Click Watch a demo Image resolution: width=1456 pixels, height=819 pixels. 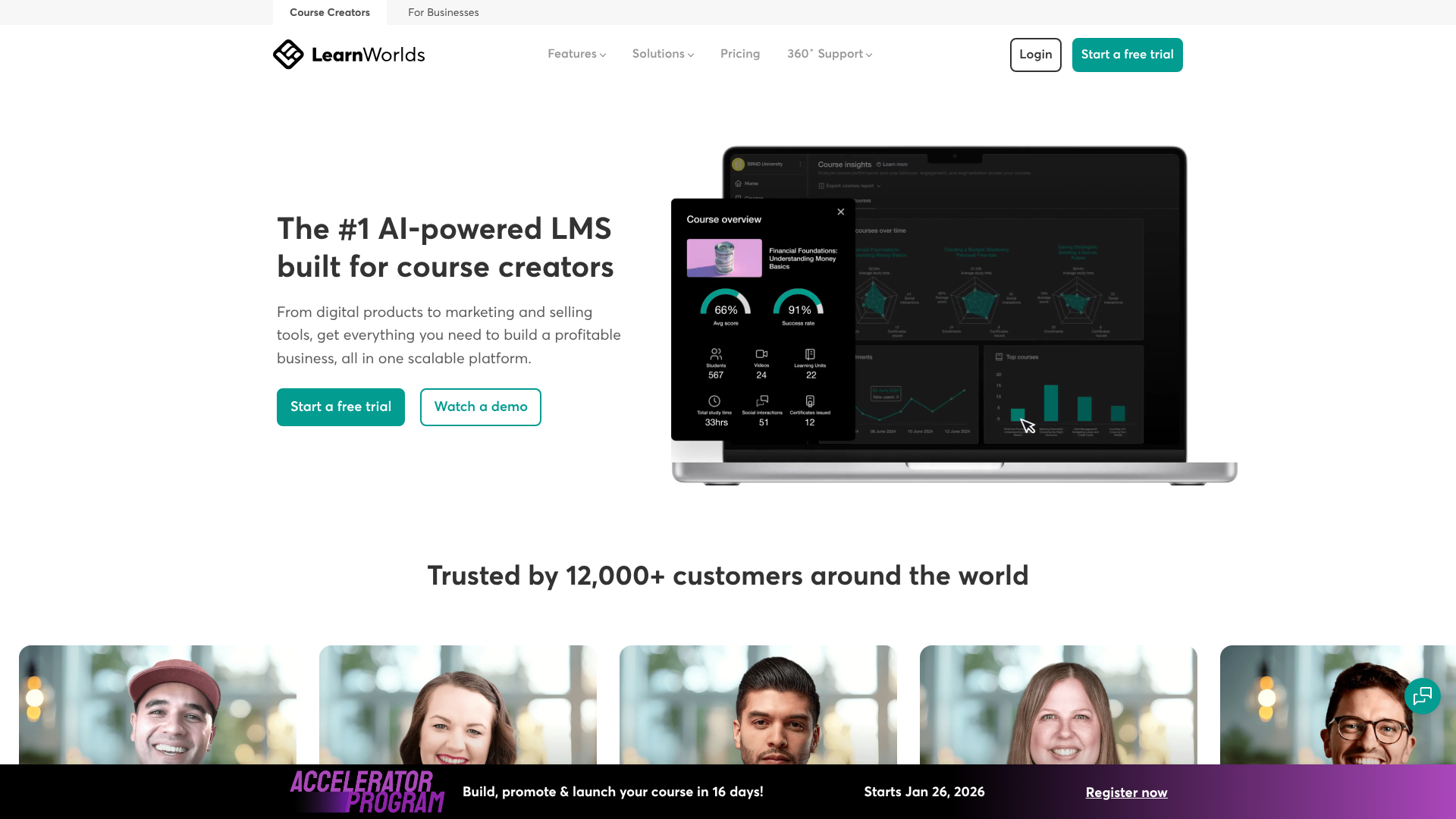(480, 407)
